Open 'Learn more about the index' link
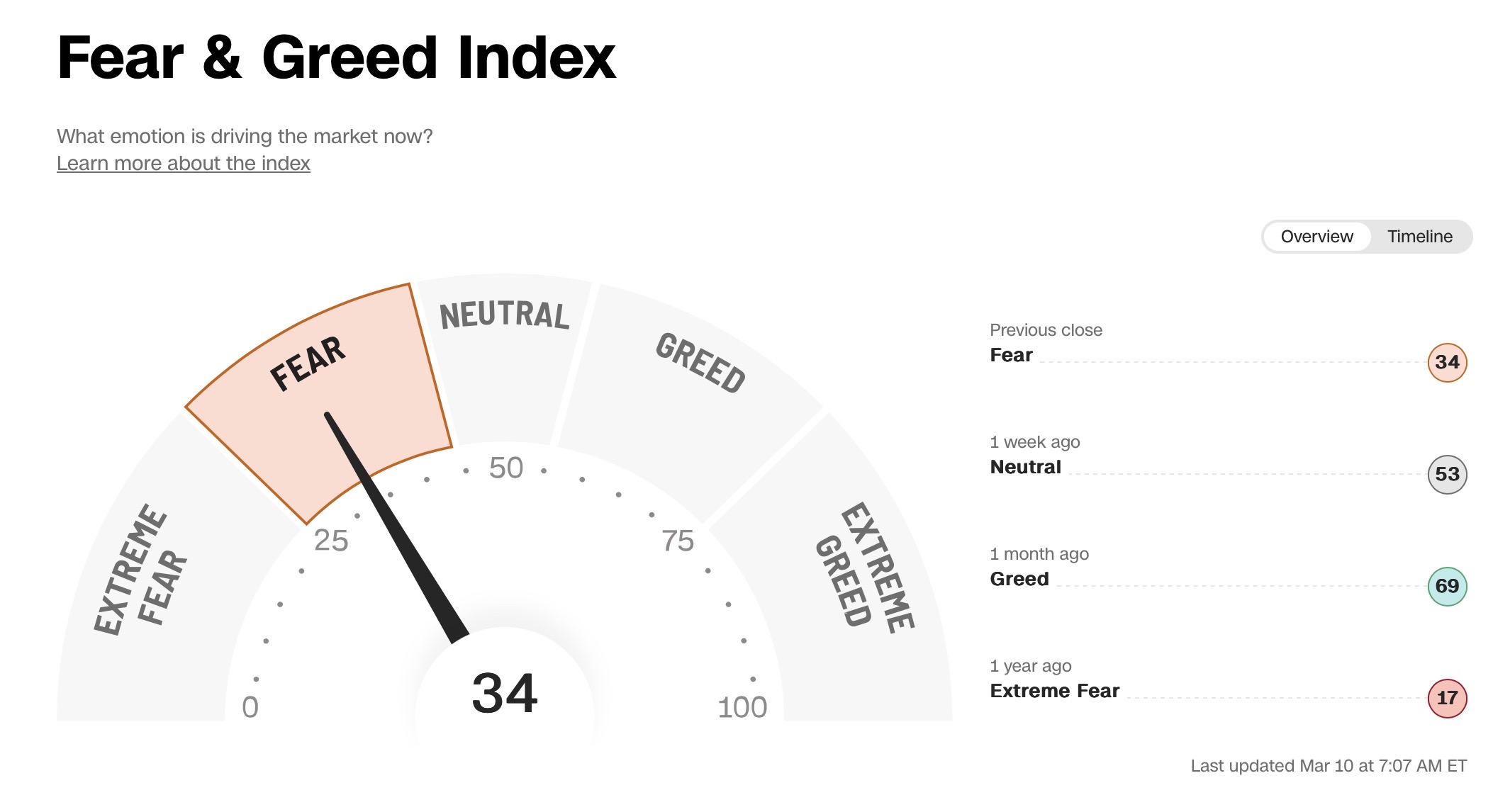The image size is (1493, 812). pyautogui.click(x=184, y=164)
